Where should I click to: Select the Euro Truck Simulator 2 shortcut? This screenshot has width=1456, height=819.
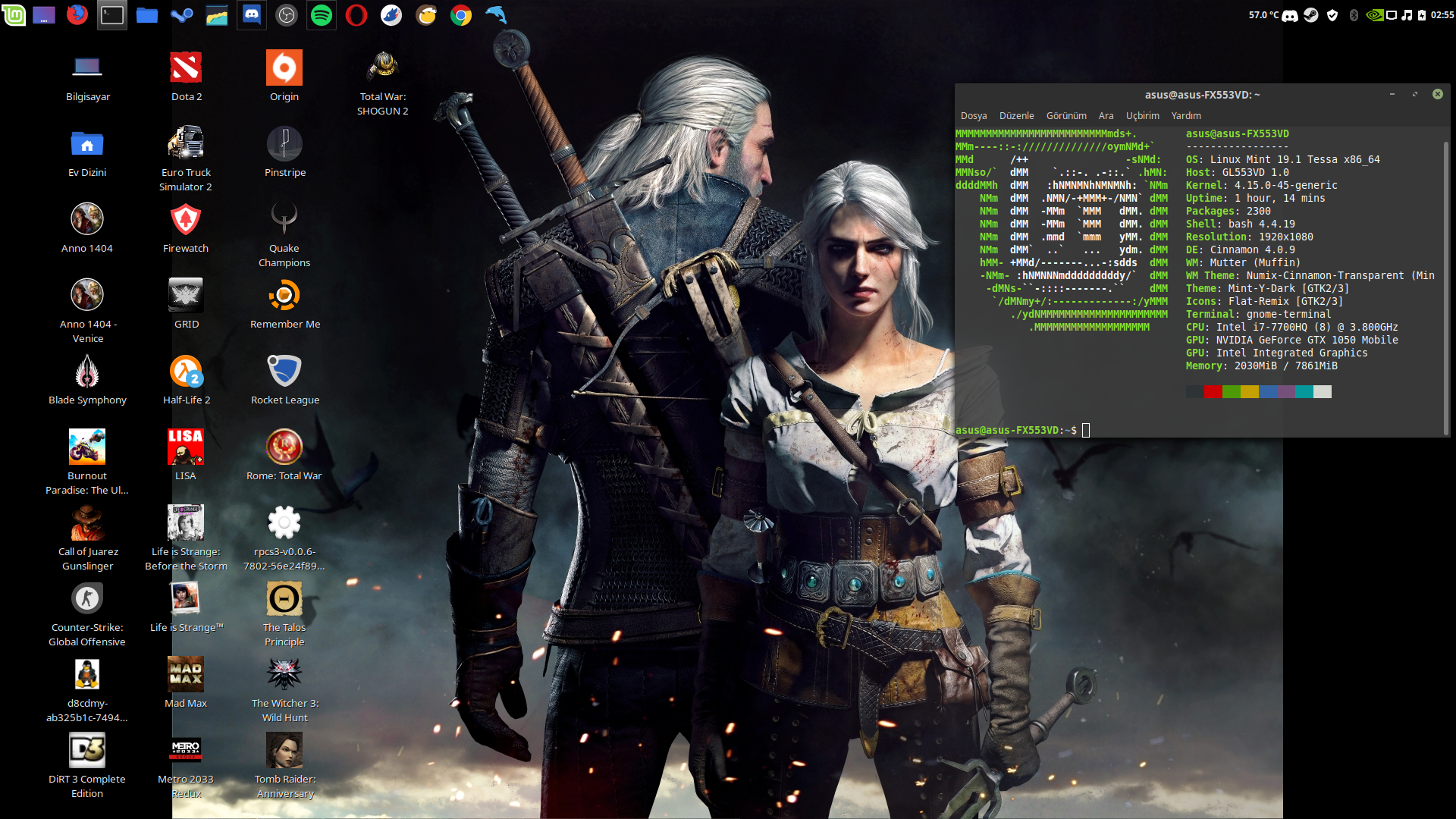click(186, 159)
